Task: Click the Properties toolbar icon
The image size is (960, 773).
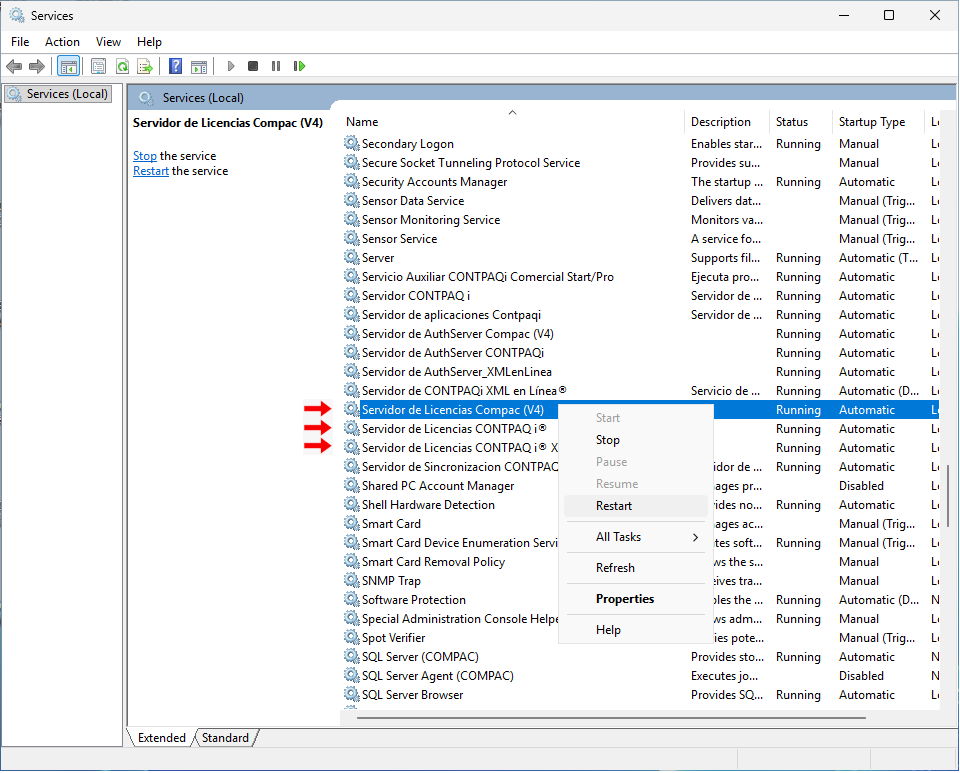Action: pos(98,66)
